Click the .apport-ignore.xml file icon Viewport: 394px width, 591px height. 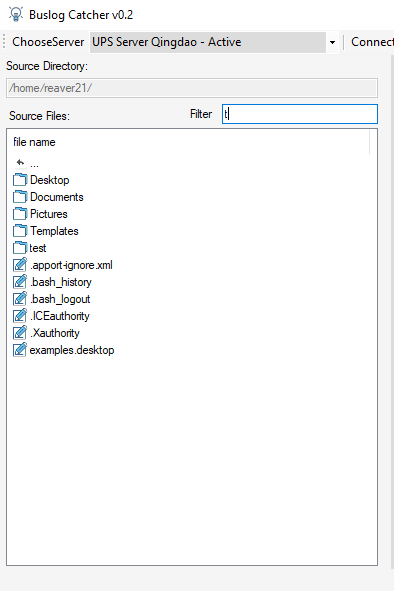[x=20, y=265]
